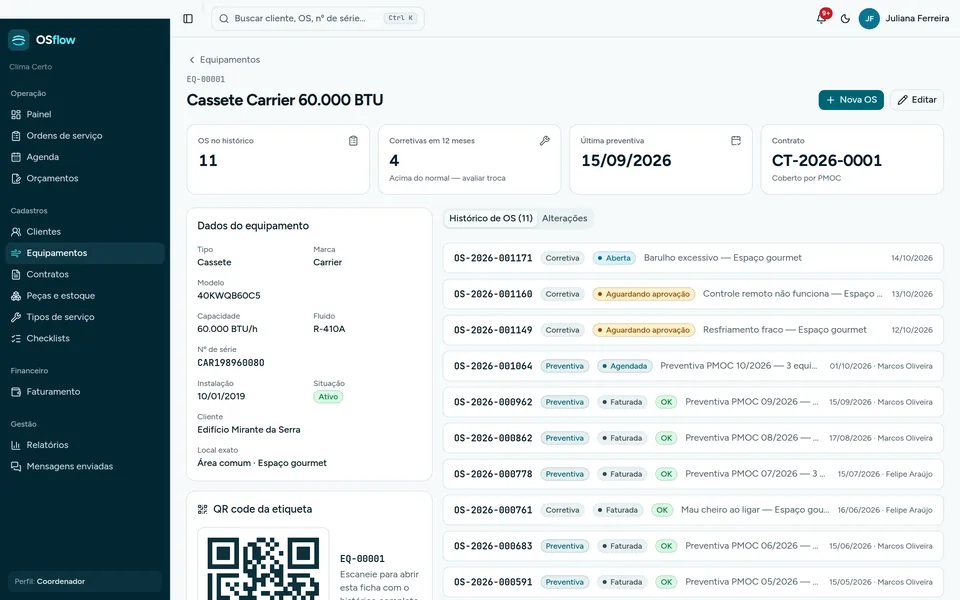The width and height of the screenshot is (960, 600).
Task: Select Equipamentos in sidebar
Action: [85, 253]
